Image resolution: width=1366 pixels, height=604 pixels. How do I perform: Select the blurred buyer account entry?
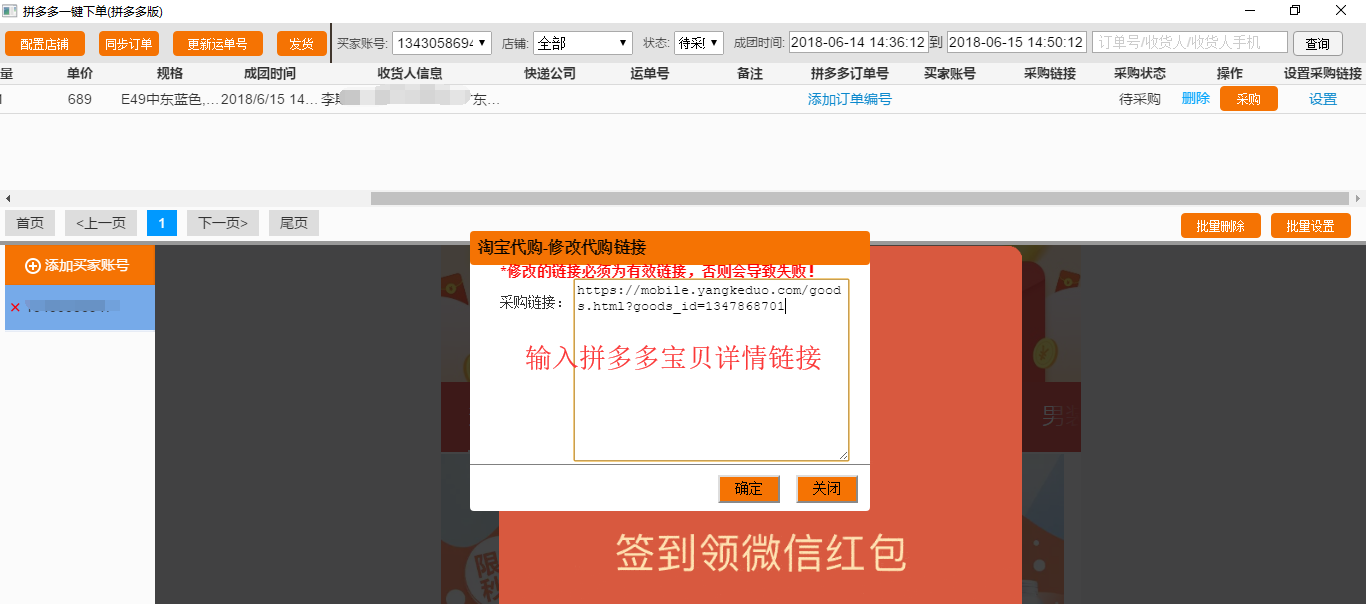(80, 307)
